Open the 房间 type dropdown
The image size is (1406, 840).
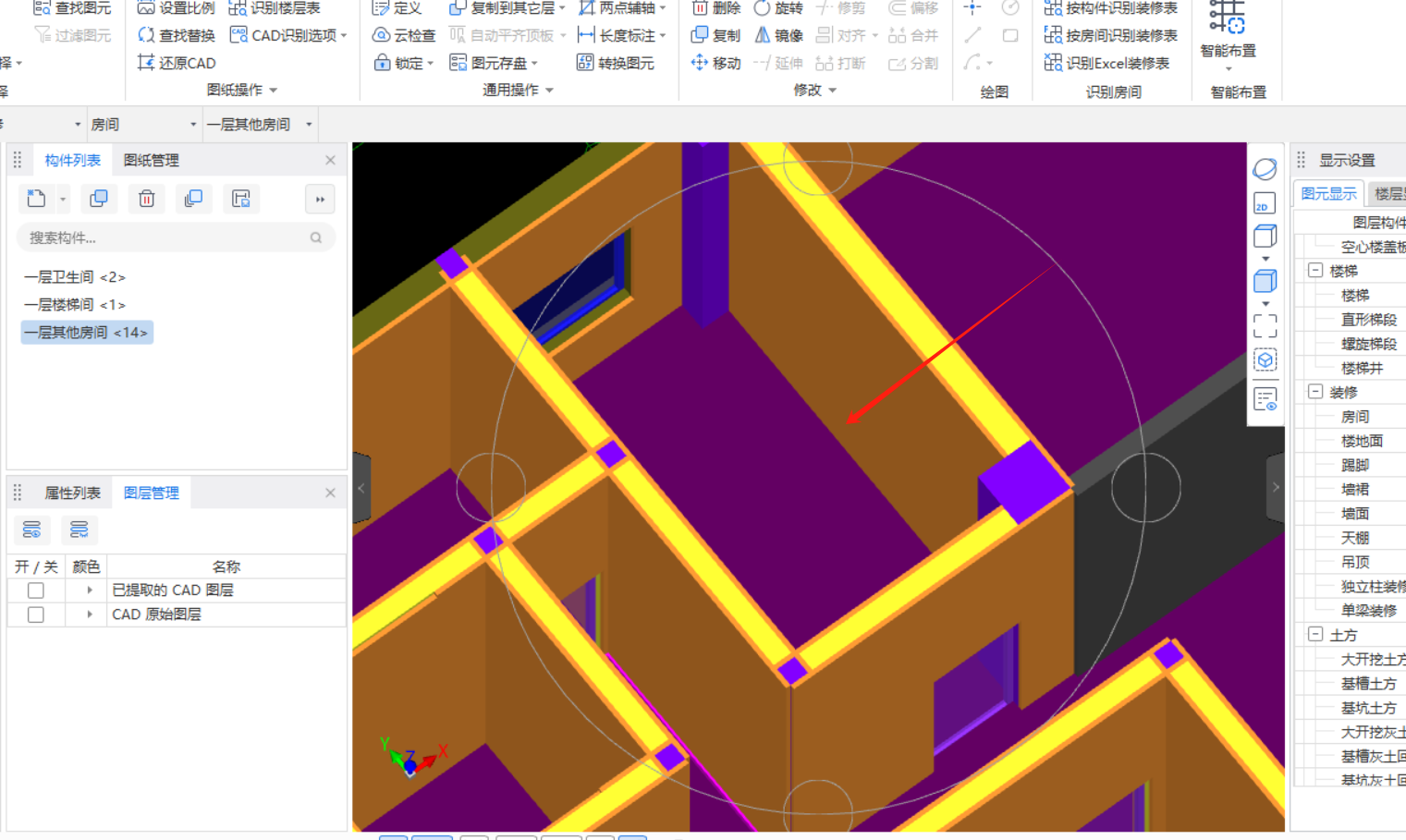(x=143, y=124)
